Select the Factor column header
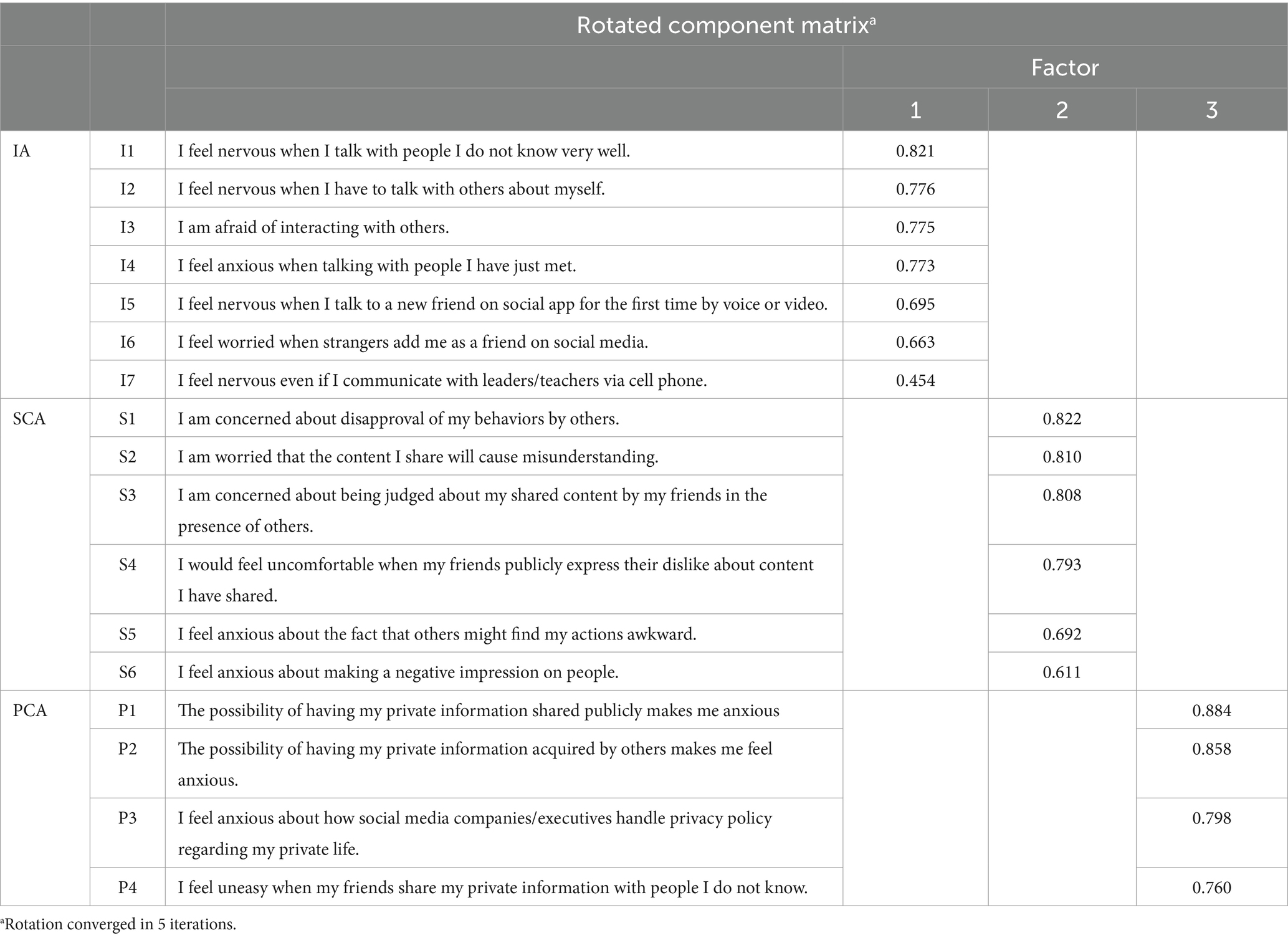Screen dimensions: 1288x938 pyautogui.click(x=1065, y=67)
